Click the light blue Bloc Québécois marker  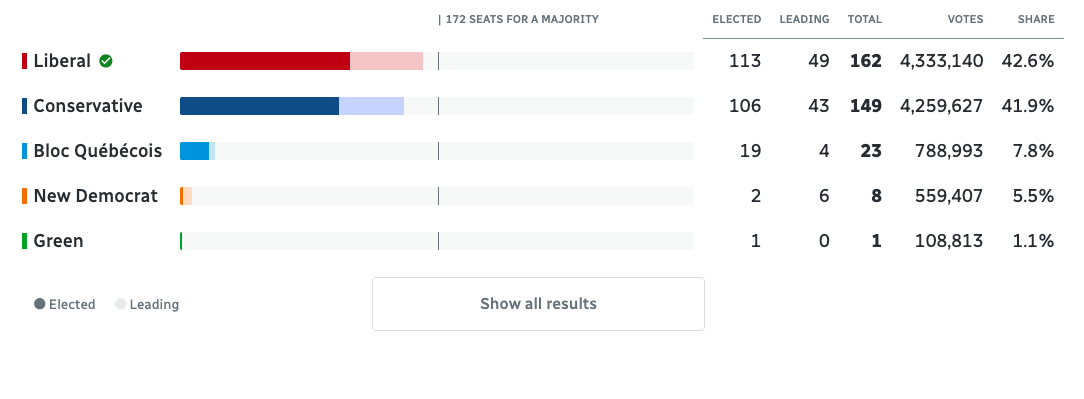point(25,151)
